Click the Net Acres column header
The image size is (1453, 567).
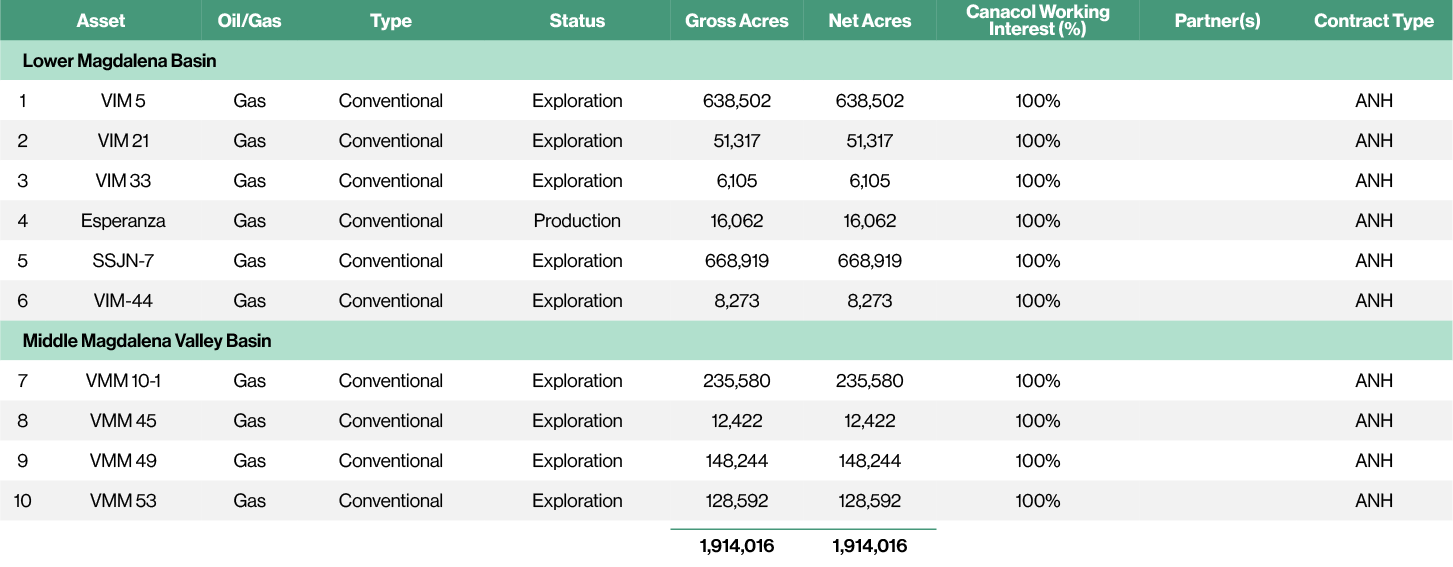tap(869, 21)
